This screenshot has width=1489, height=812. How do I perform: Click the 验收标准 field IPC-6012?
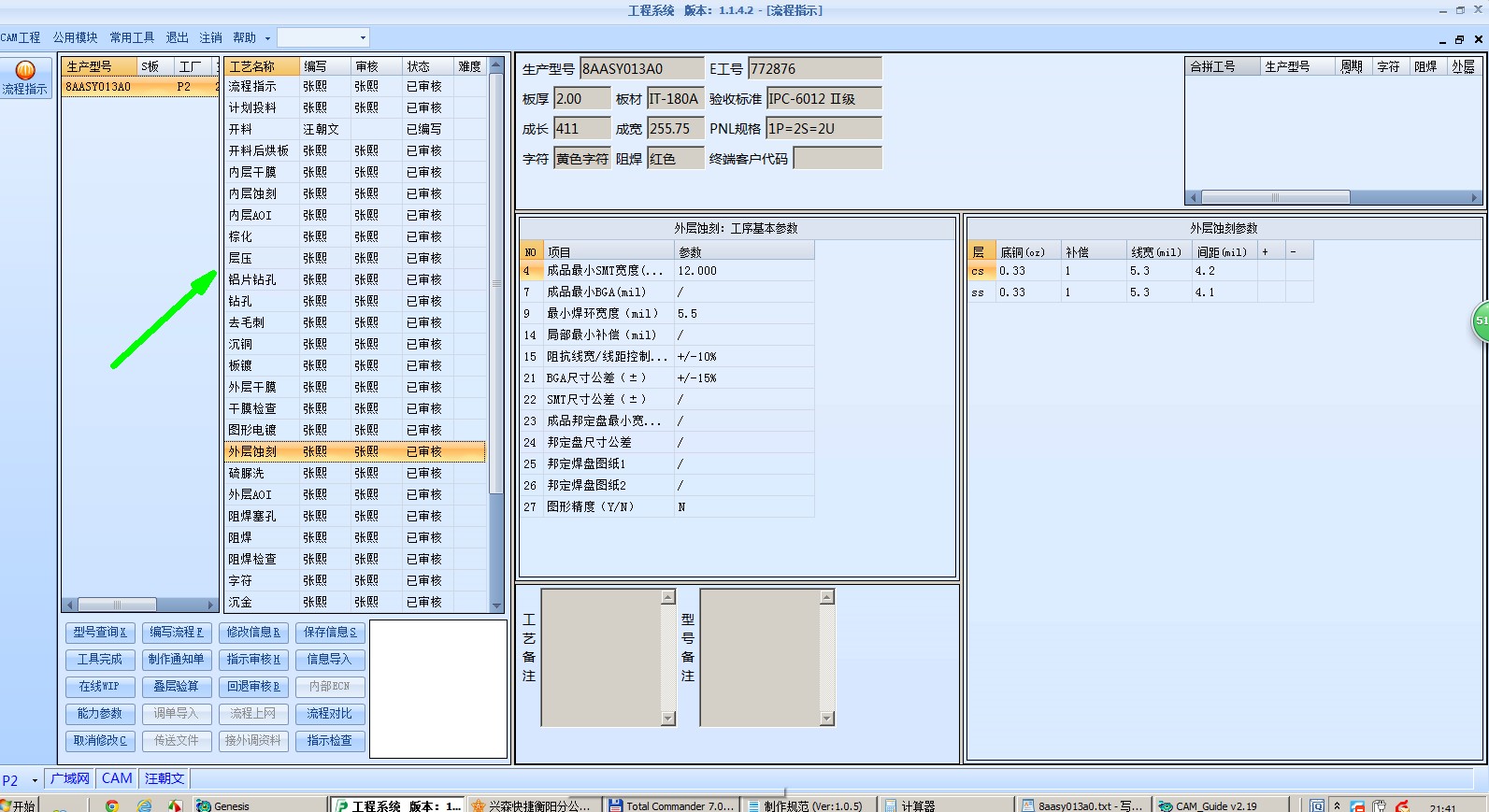[824, 98]
